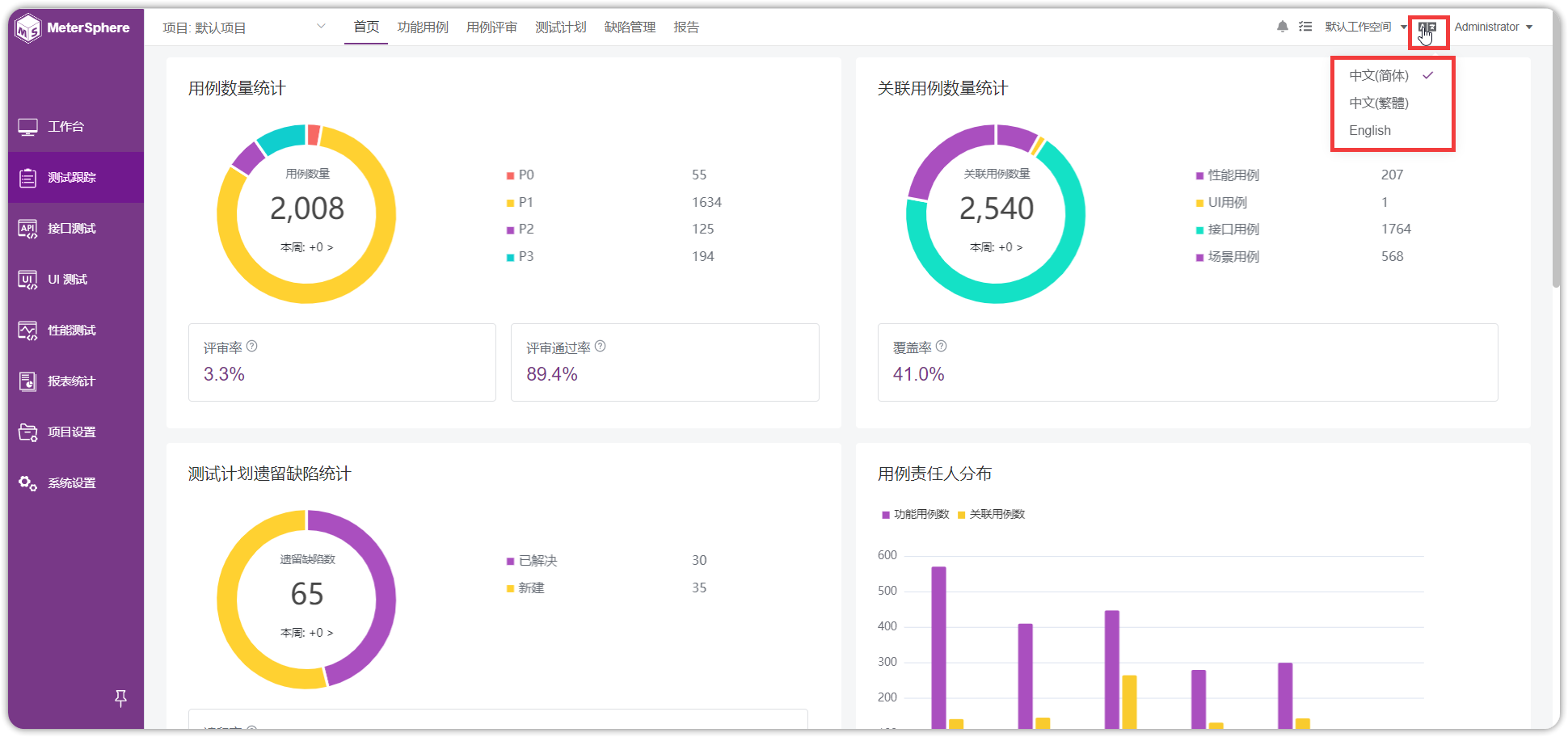The width and height of the screenshot is (1568, 737).
Task: Open the 测试跟踪 test tracking sidebar icon
Action: [x=28, y=178]
